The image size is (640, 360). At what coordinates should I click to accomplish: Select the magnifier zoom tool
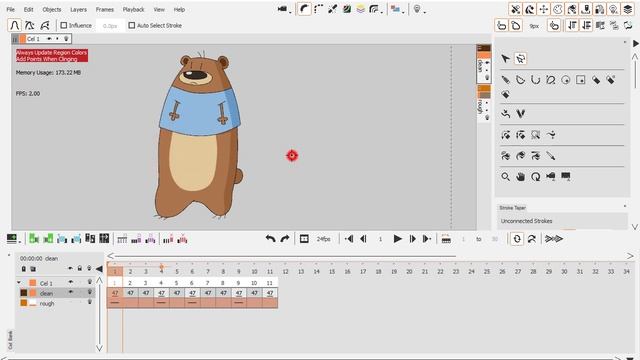click(505, 177)
